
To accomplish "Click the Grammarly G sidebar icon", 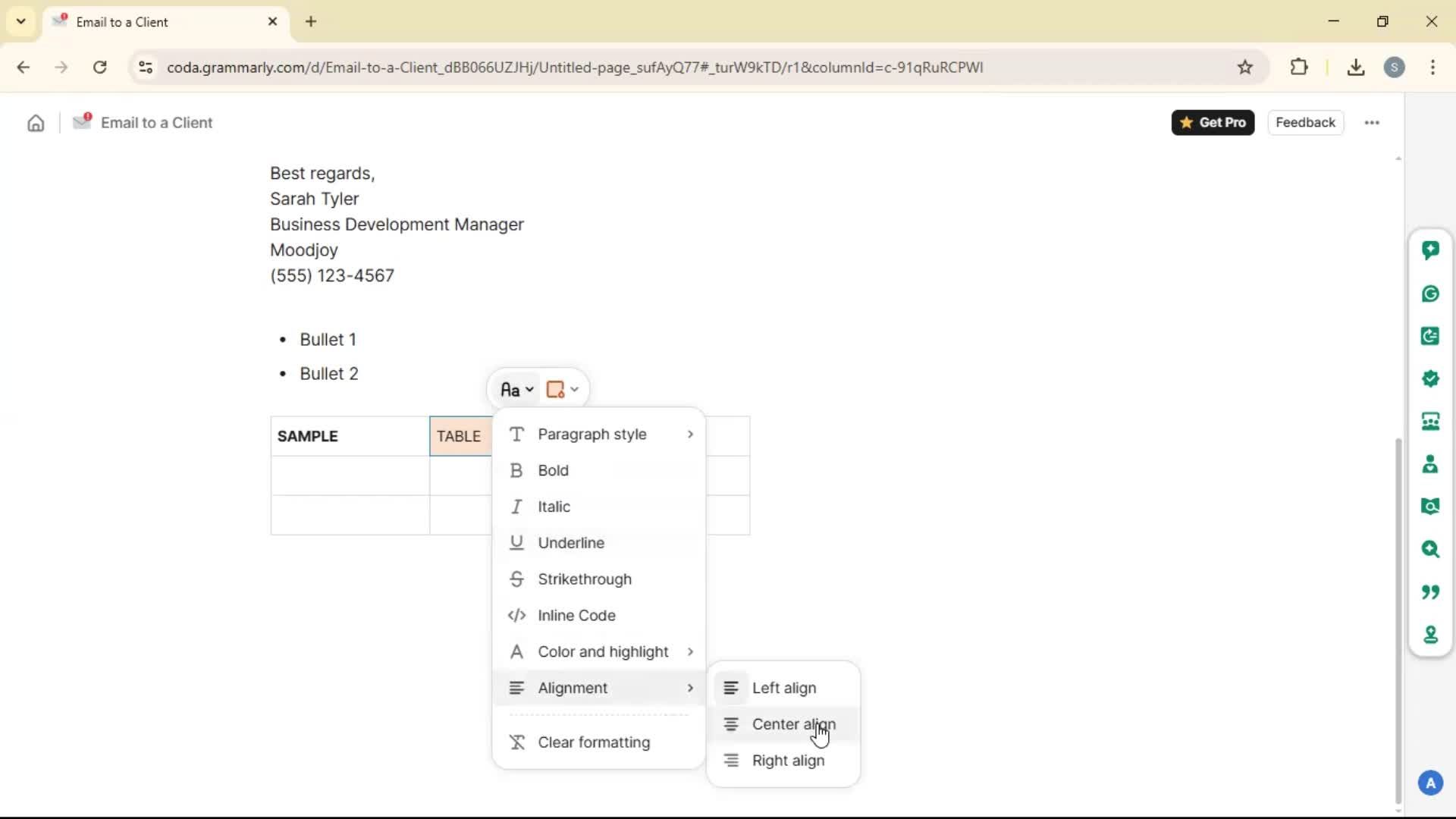I will 1430,293.
